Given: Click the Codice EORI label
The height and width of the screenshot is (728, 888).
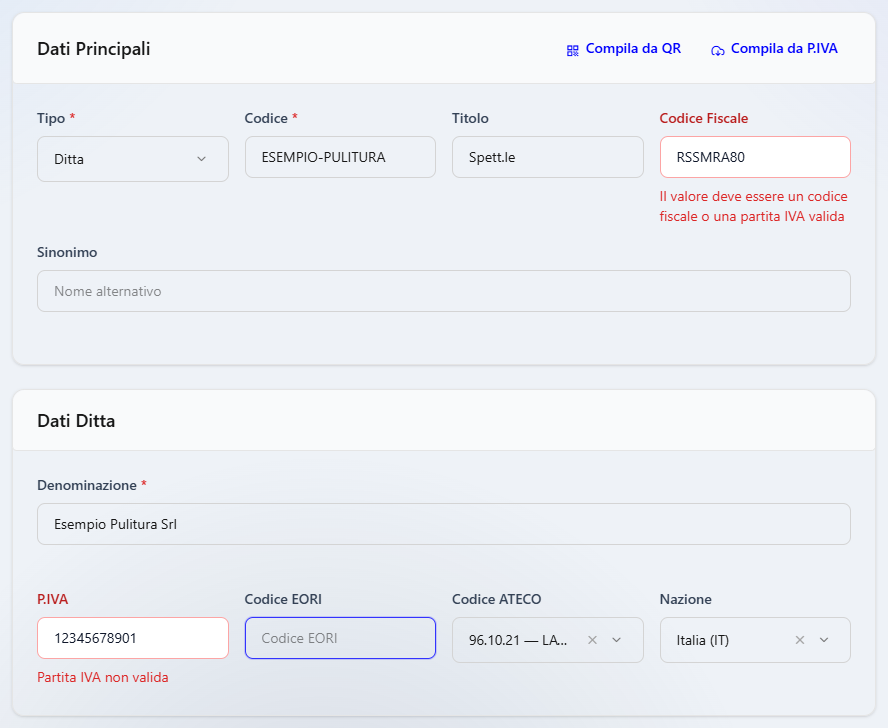Looking at the screenshot, I should [283, 599].
